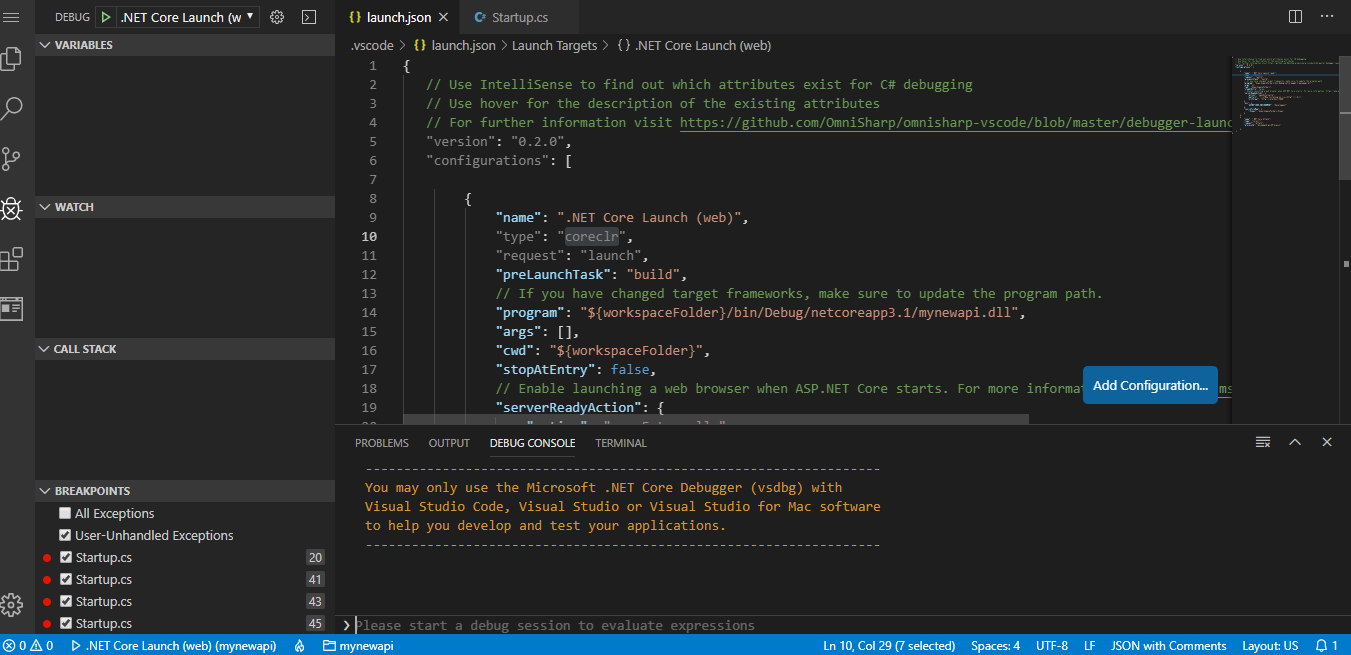Image resolution: width=1351 pixels, height=655 pixels.
Task: Open the Search view
Action: [12, 107]
